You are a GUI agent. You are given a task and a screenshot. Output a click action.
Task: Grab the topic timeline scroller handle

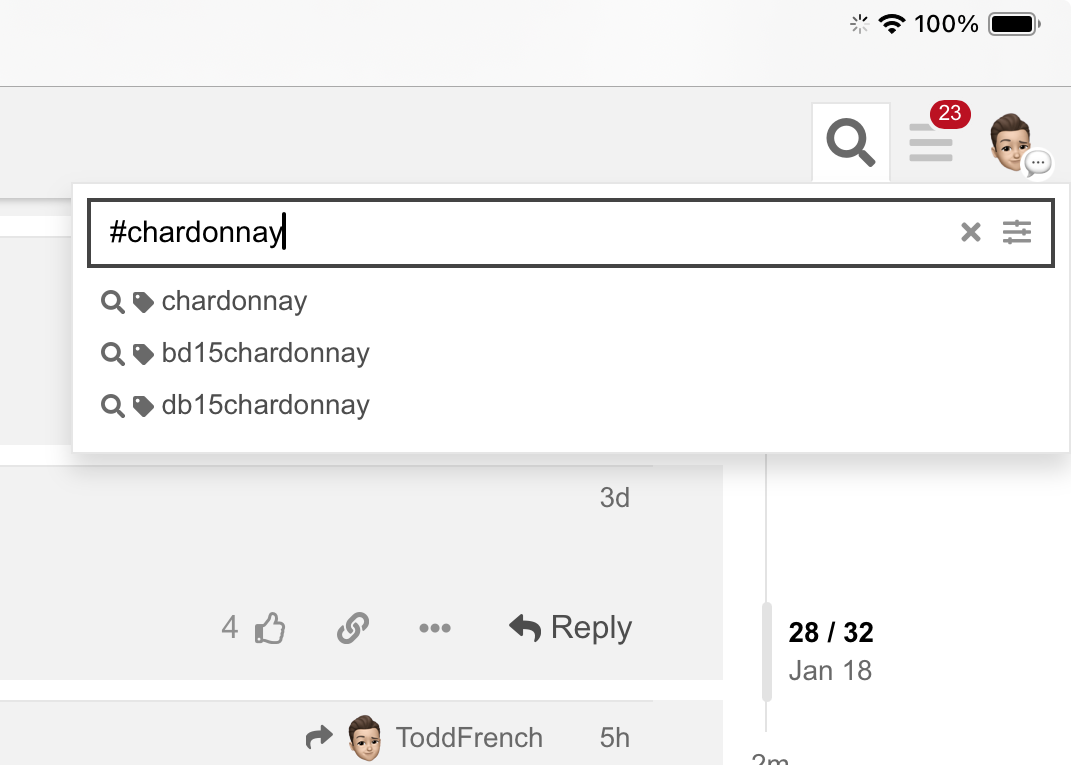click(767, 652)
